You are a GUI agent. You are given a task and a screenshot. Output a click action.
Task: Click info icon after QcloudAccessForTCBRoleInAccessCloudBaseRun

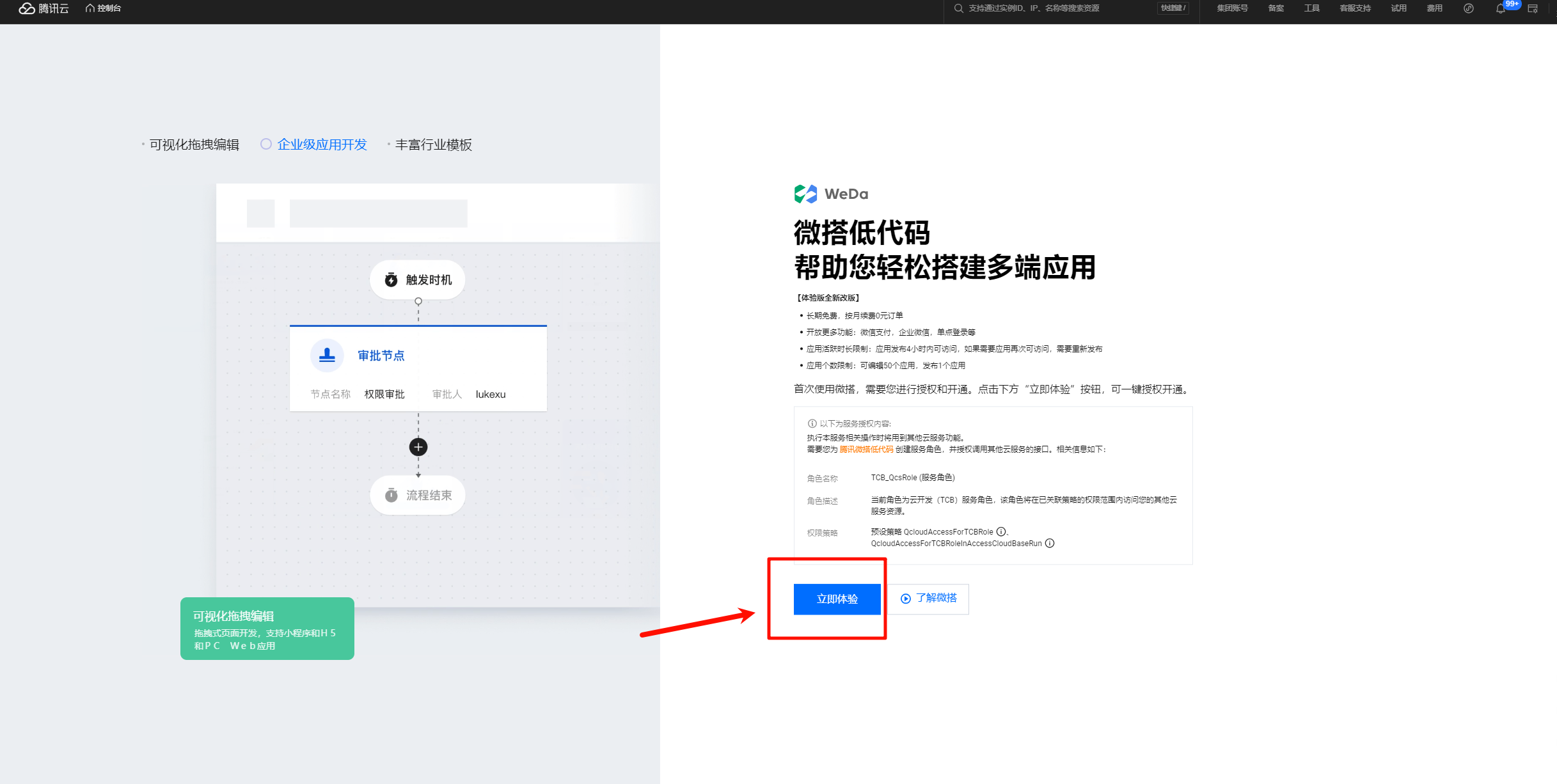1050,544
